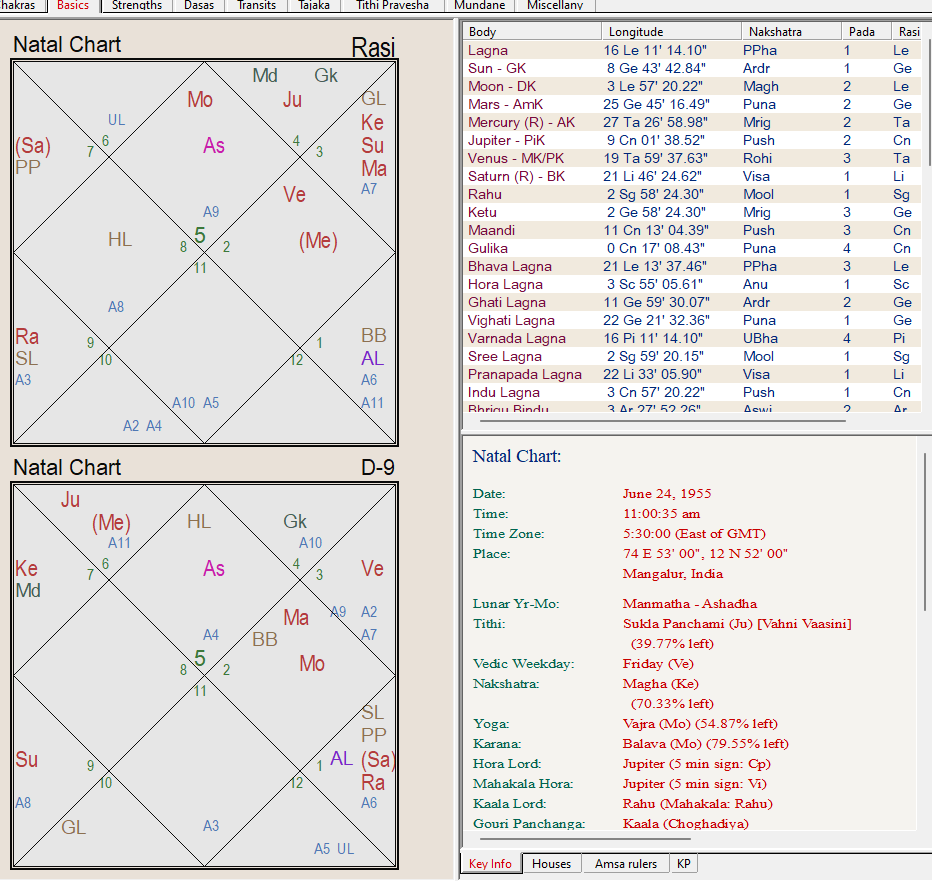
Task: Open the Tajaka tab
Action: (x=314, y=5)
